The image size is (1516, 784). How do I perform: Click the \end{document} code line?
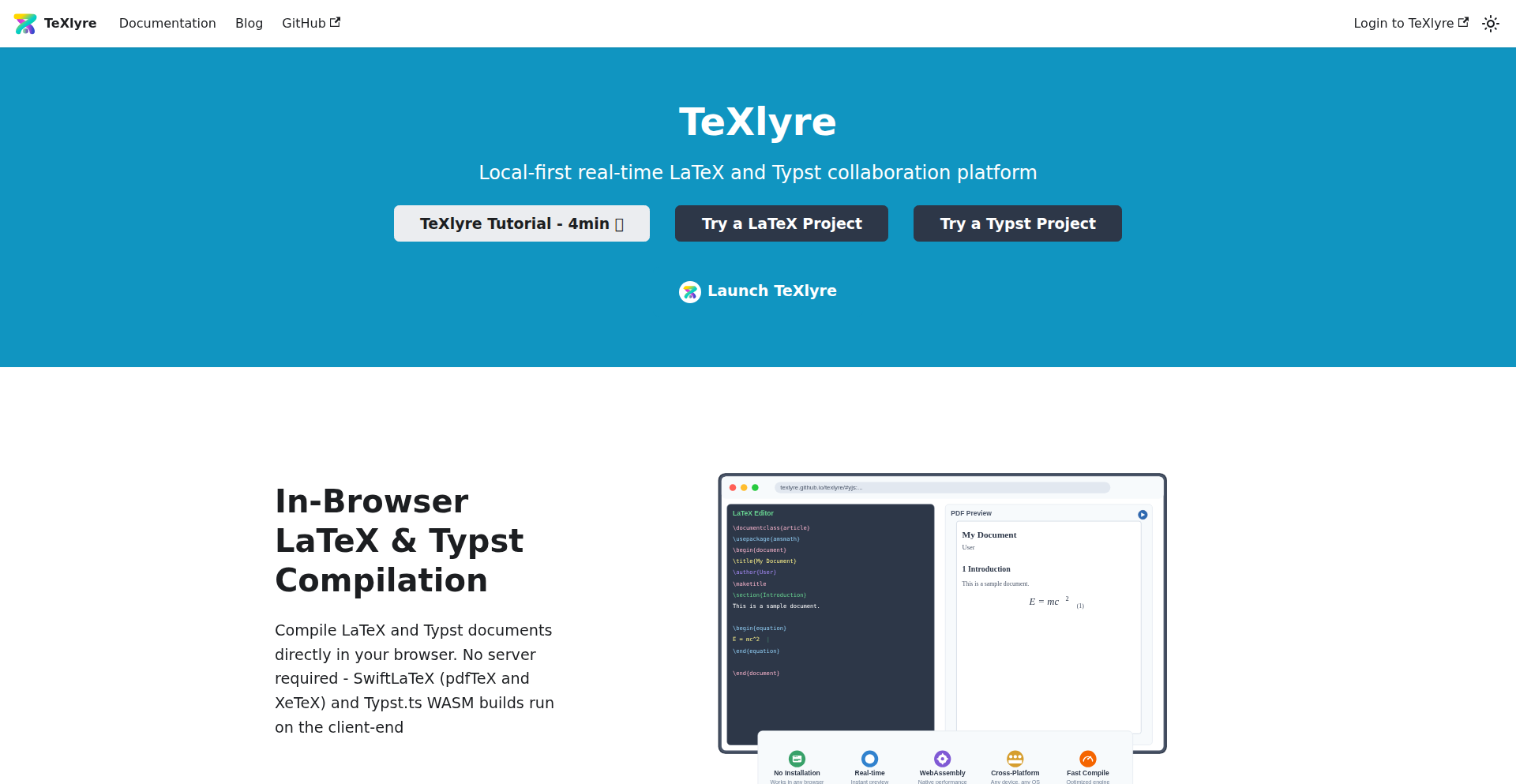pyautogui.click(x=756, y=673)
